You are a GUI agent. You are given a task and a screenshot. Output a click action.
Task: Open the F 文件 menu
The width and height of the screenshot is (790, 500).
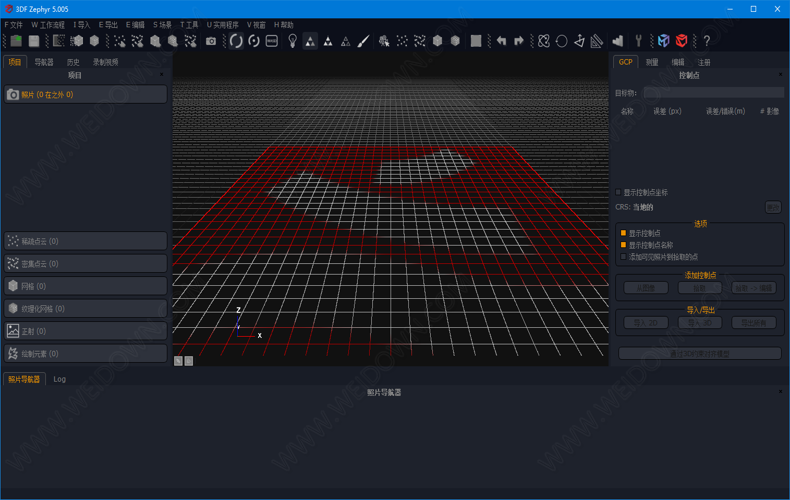point(14,25)
